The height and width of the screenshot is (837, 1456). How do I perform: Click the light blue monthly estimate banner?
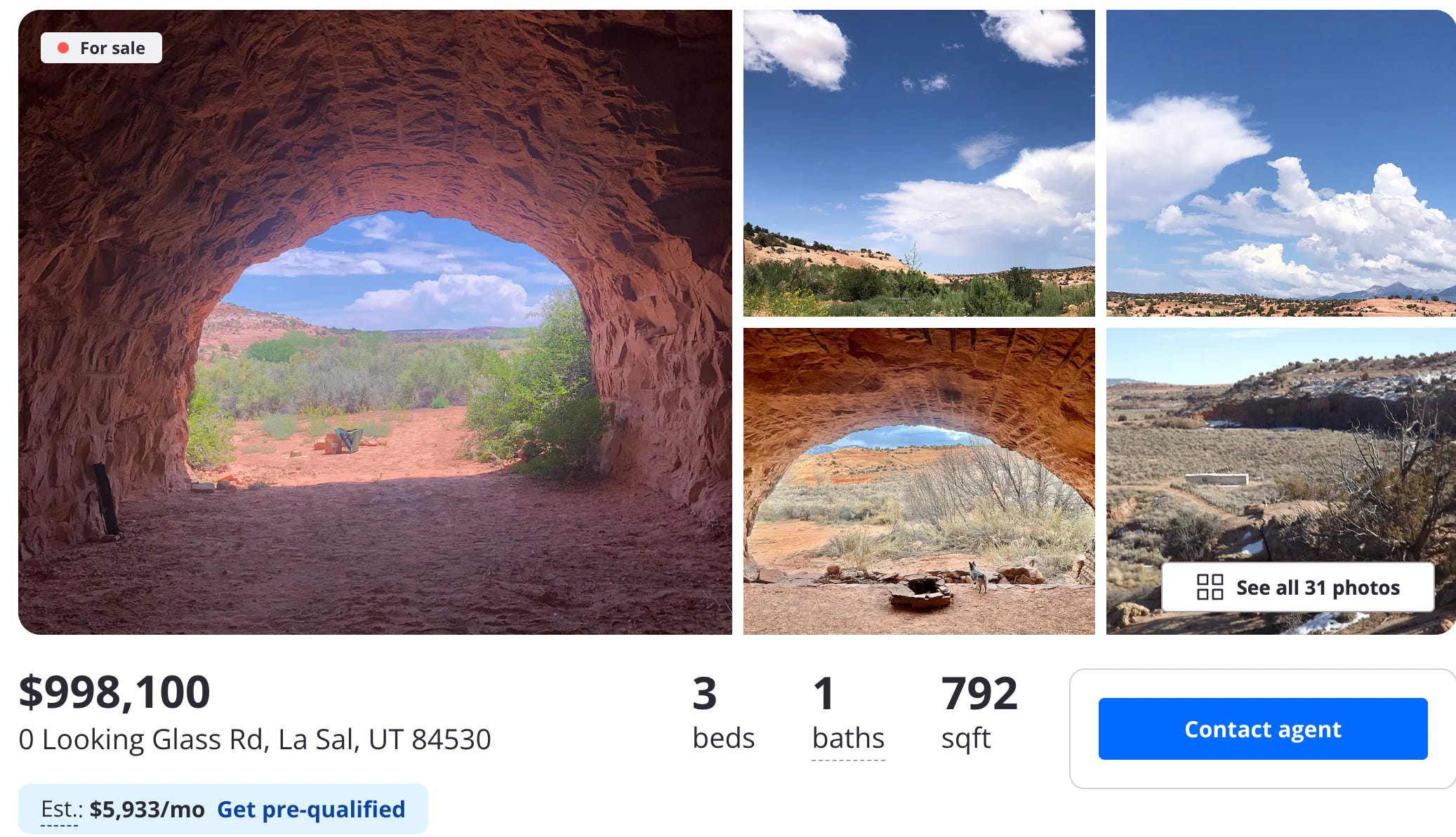pyautogui.click(x=223, y=809)
